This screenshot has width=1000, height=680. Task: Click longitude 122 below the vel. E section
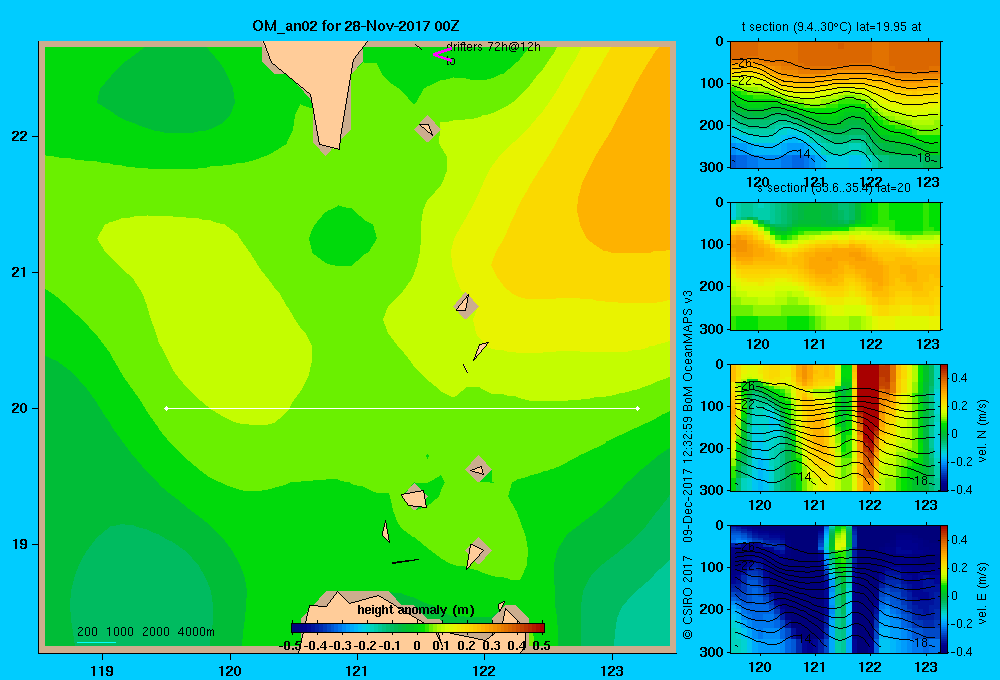point(870,667)
